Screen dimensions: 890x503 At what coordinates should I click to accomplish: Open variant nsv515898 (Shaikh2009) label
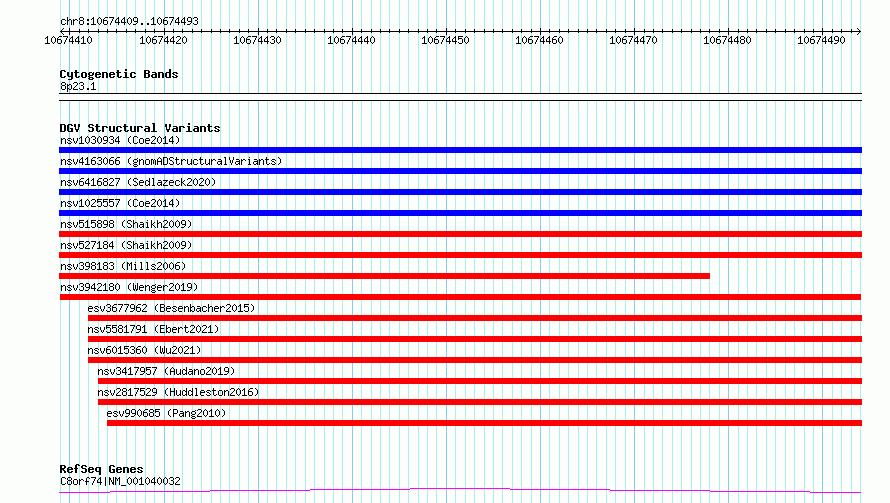pyautogui.click(x=126, y=224)
